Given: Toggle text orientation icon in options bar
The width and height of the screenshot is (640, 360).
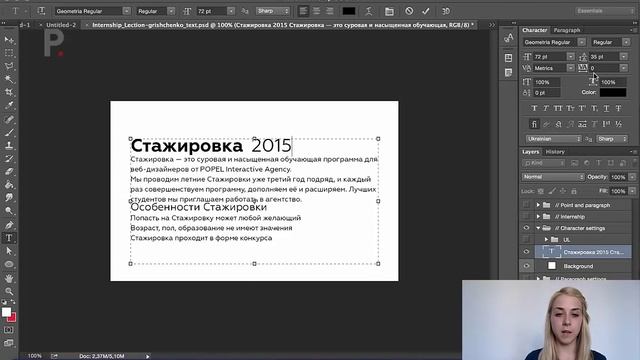Looking at the screenshot, I should click(x=41, y=11).
